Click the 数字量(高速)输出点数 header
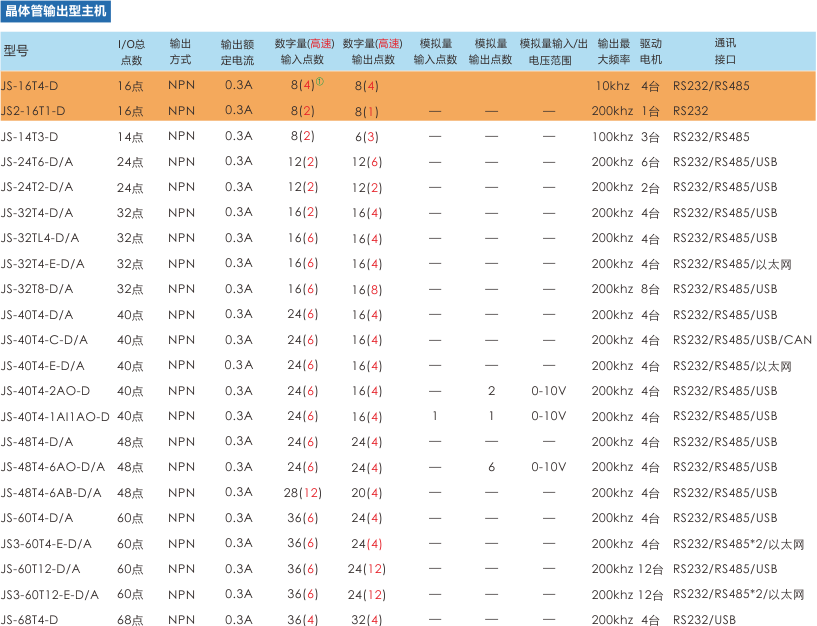 click(373, 52)
